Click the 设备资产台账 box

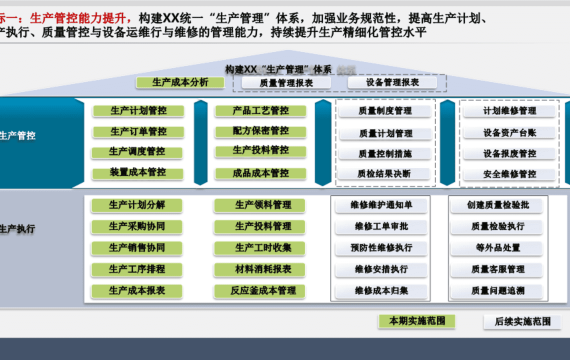point(509,133)
